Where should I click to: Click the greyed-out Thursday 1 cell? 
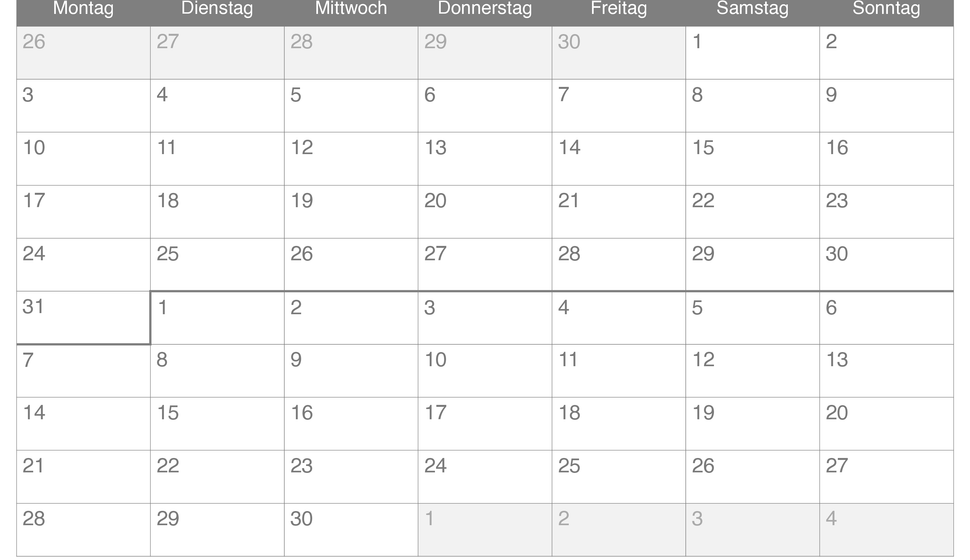tap(485, 530)
